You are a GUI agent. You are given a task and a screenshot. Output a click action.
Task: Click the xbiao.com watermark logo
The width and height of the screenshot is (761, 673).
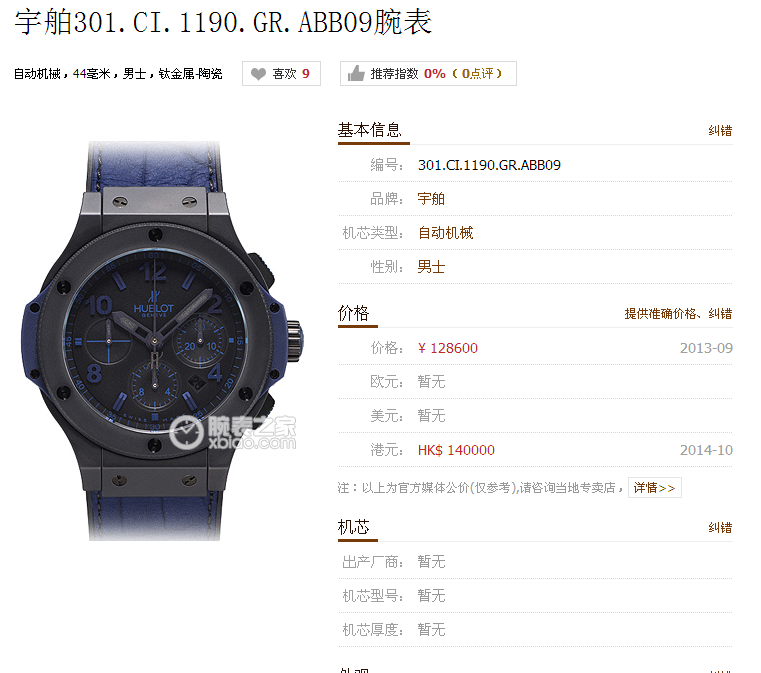pyautogui.click(x=233, y=432)
